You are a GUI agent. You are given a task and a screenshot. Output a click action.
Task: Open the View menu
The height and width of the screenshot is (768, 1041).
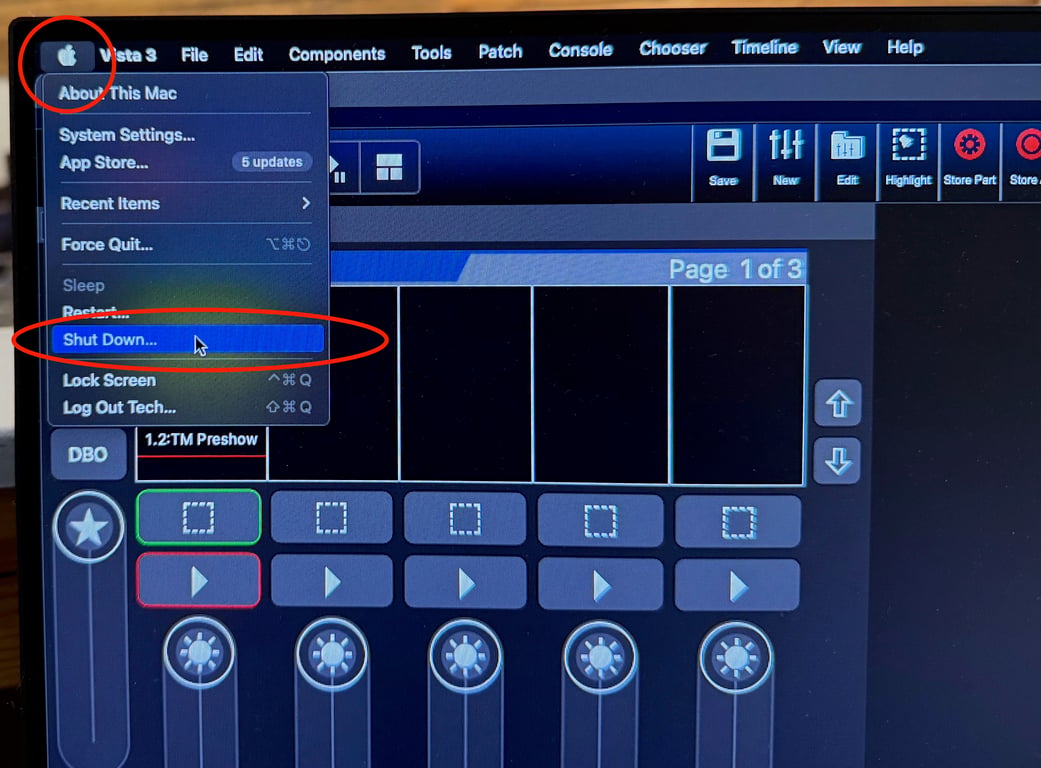[841, 47]
